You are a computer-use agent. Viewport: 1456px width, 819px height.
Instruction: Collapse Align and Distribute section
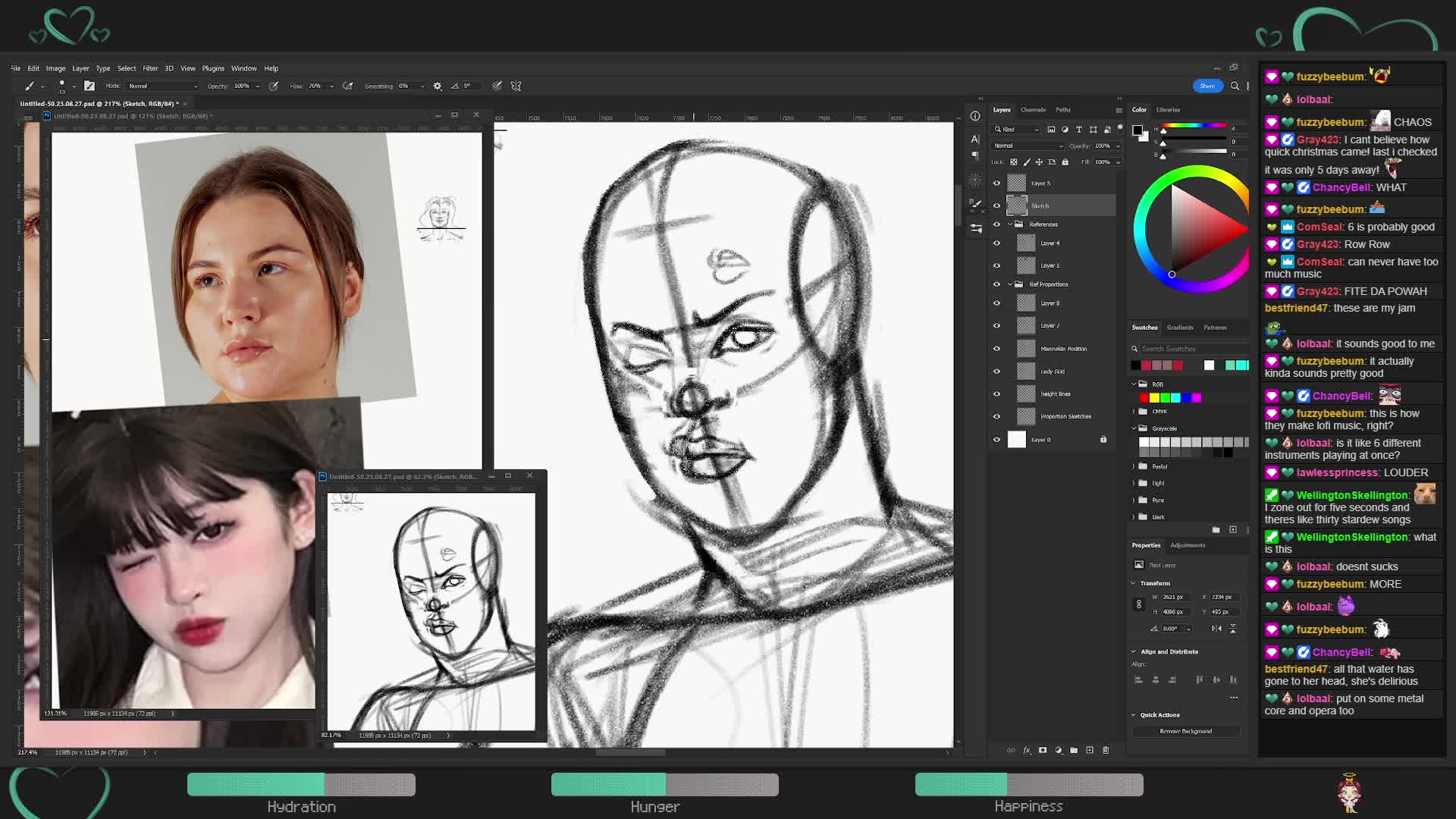1134,651
